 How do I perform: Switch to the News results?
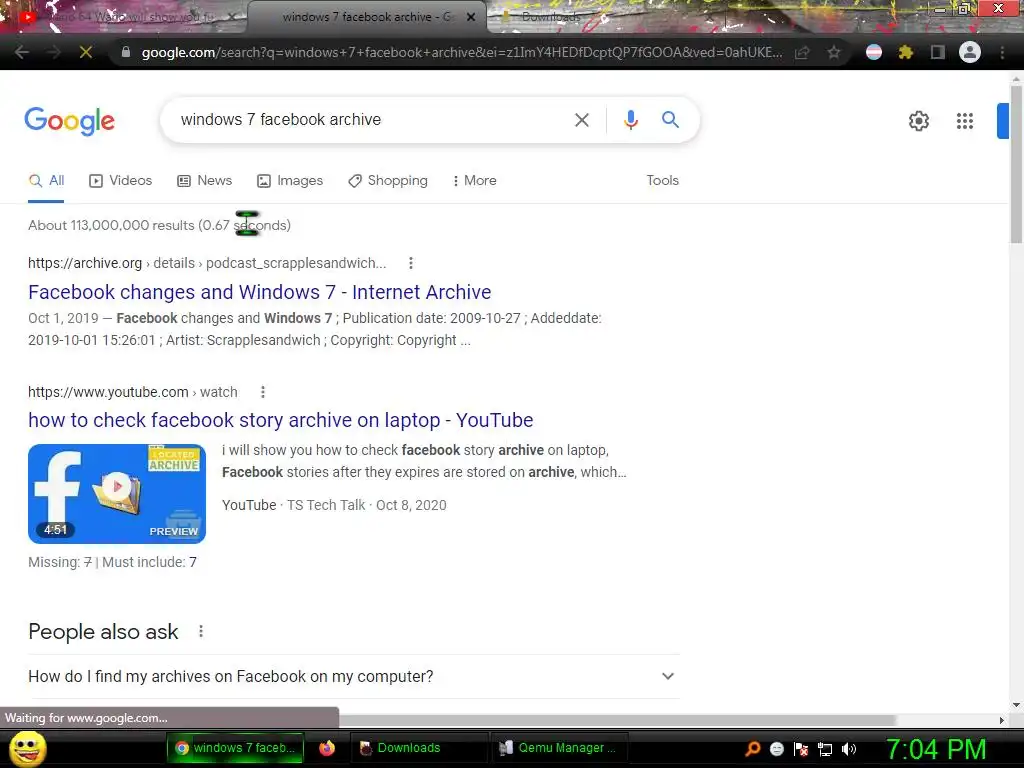204,181
